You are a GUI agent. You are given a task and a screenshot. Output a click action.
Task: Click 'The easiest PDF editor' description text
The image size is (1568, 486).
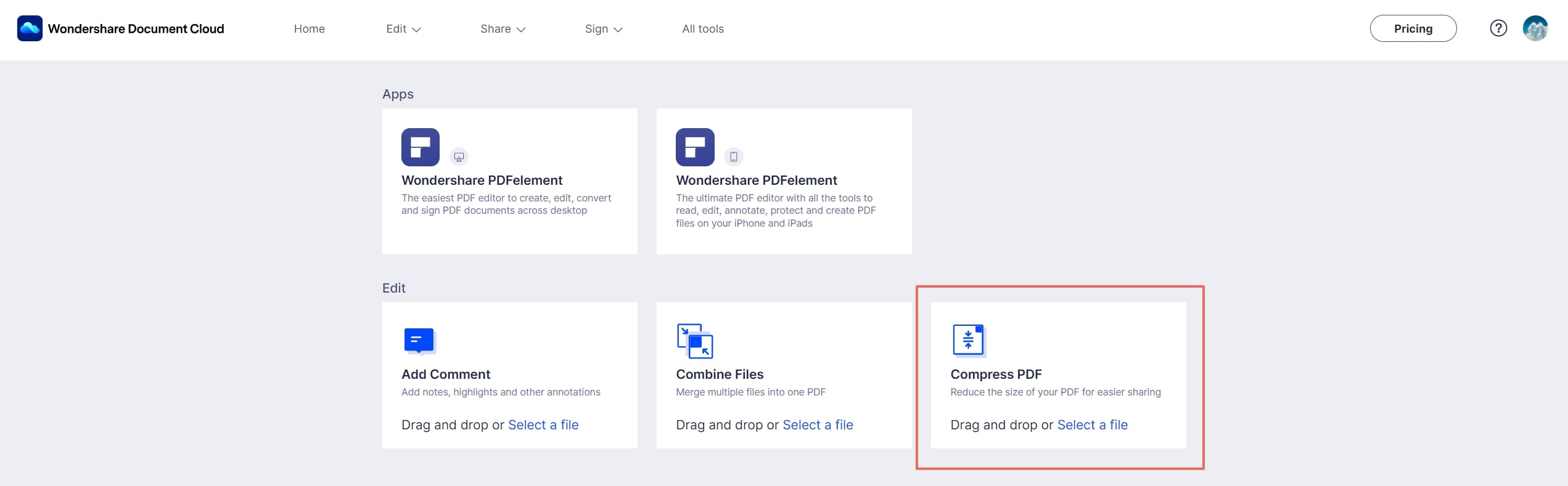tap(506, 205)
